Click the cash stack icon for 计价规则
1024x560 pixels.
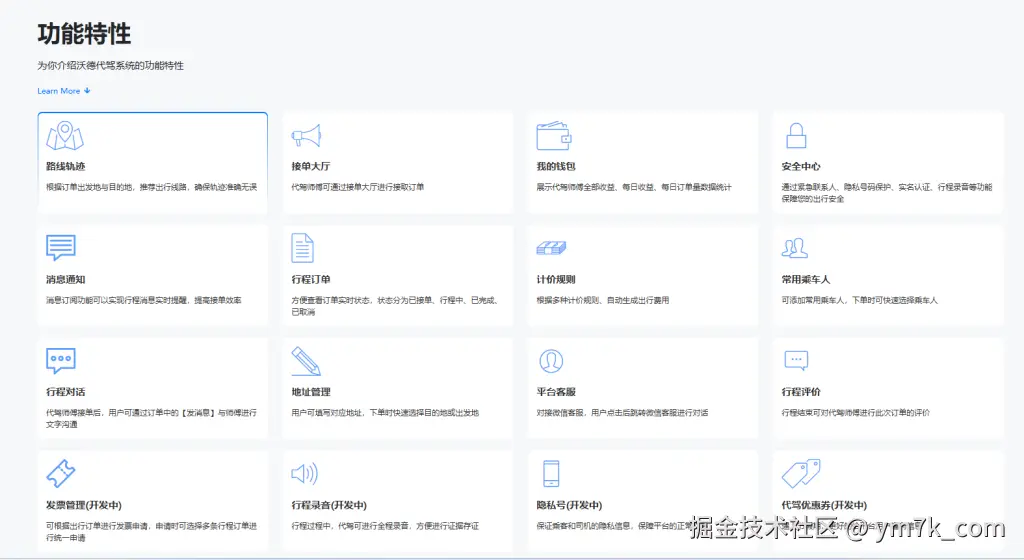coord(551,248)
